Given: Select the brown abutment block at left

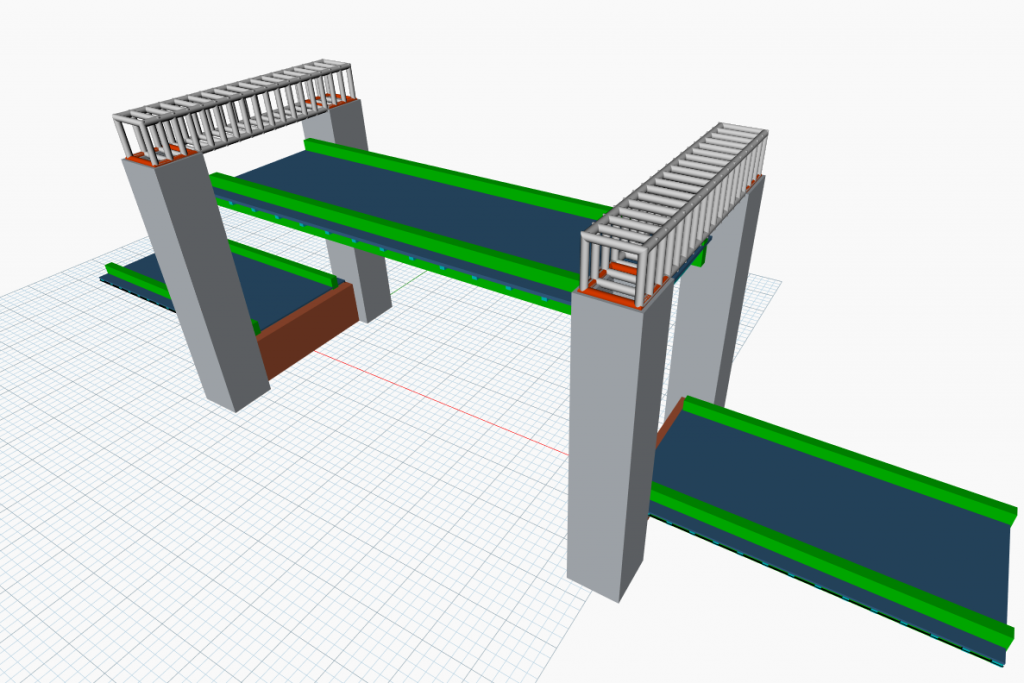Looking at the screenshot, I should click(x=307, y=330).
